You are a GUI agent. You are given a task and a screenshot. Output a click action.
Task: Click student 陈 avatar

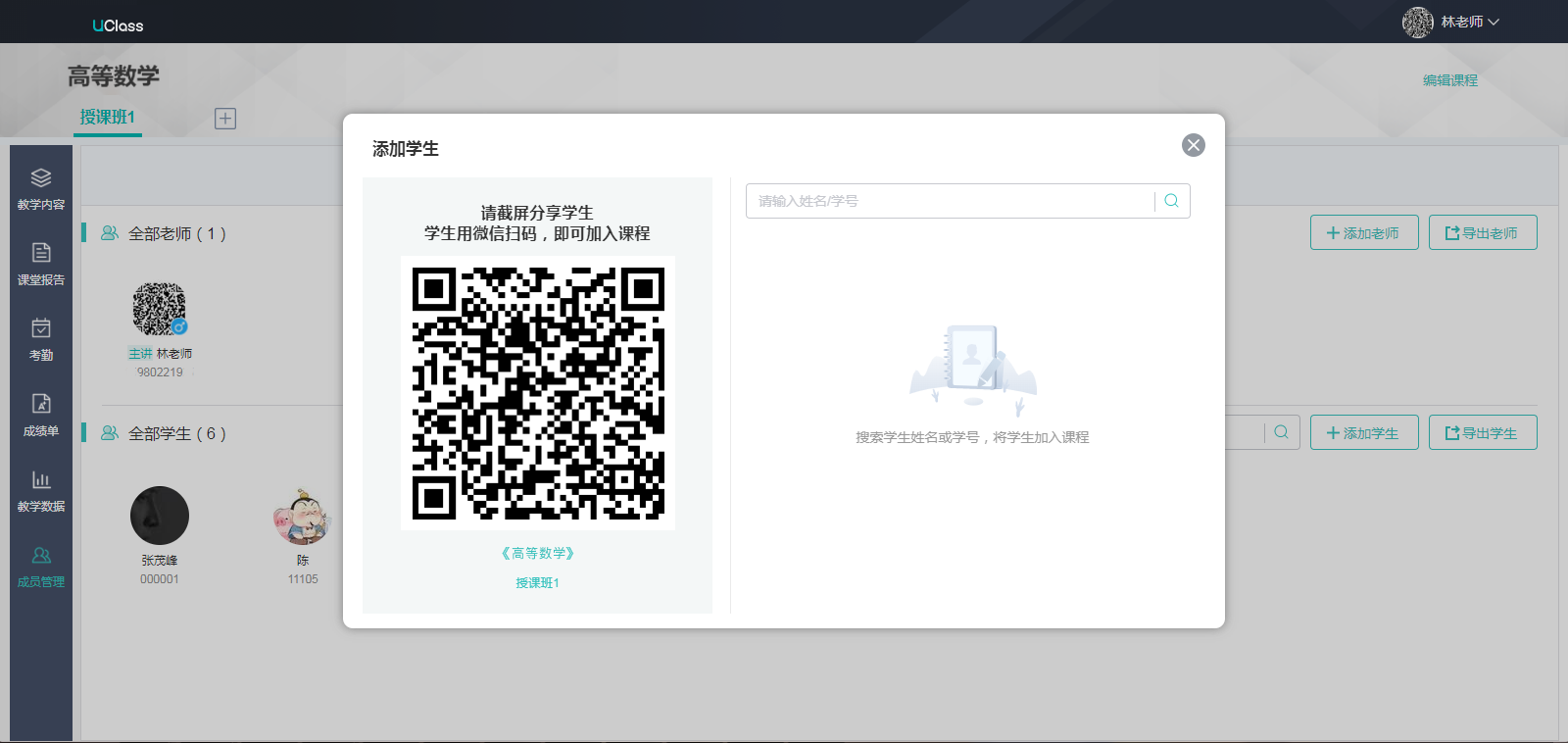point(303,516)
